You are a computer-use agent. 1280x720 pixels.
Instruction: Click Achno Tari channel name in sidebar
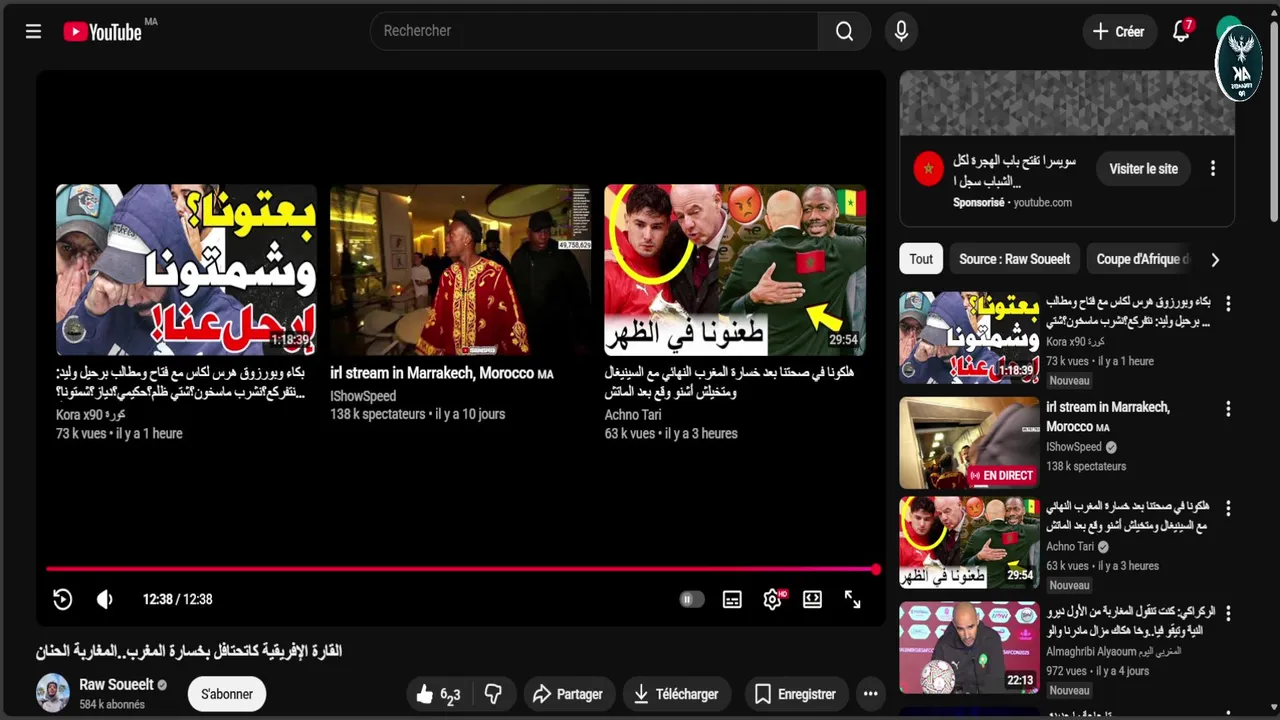[x=1070, y=546]
